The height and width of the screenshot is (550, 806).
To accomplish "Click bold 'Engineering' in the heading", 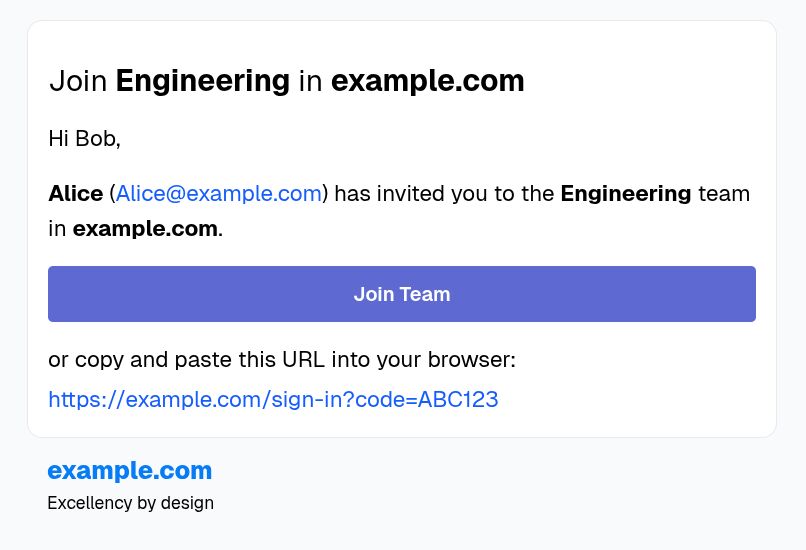I will (203, 81).
